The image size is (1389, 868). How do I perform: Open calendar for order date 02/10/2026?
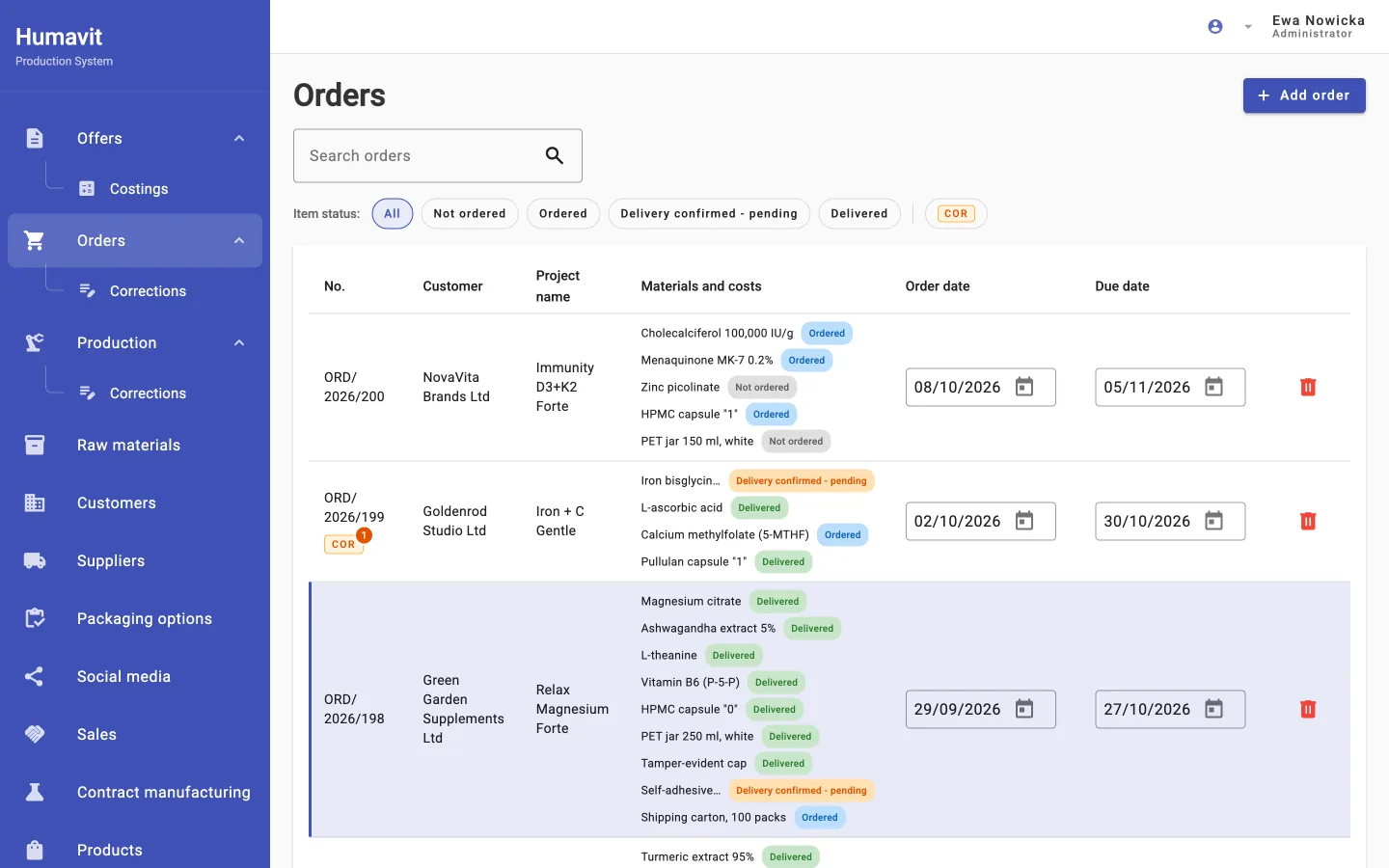coord(1024,521)
